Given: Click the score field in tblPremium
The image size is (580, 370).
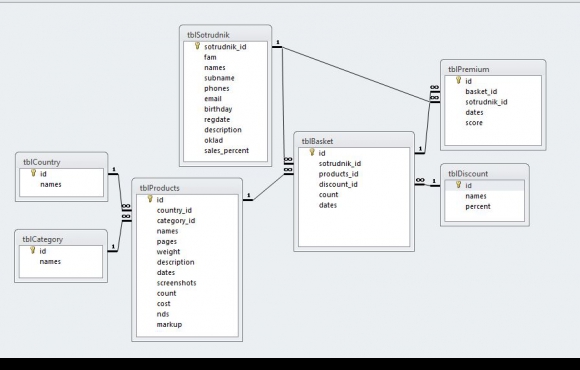Looking at the screenshot, I should tap(474, 122).
